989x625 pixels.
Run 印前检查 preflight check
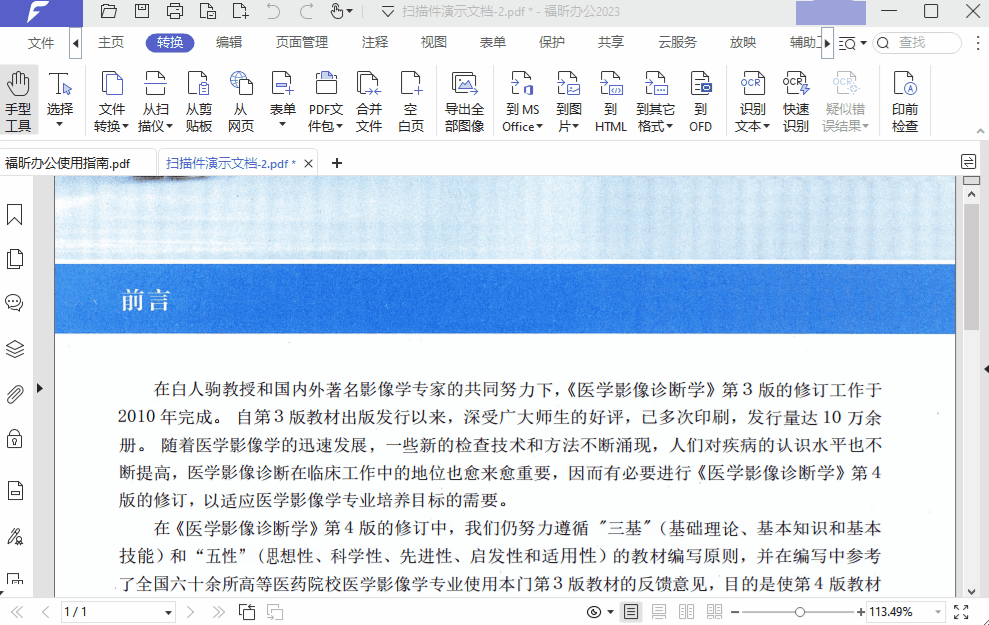point(904,99)
